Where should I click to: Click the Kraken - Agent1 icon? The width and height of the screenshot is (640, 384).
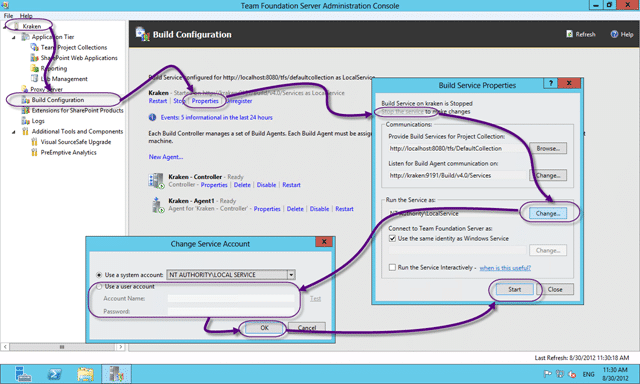coord(157,205)
